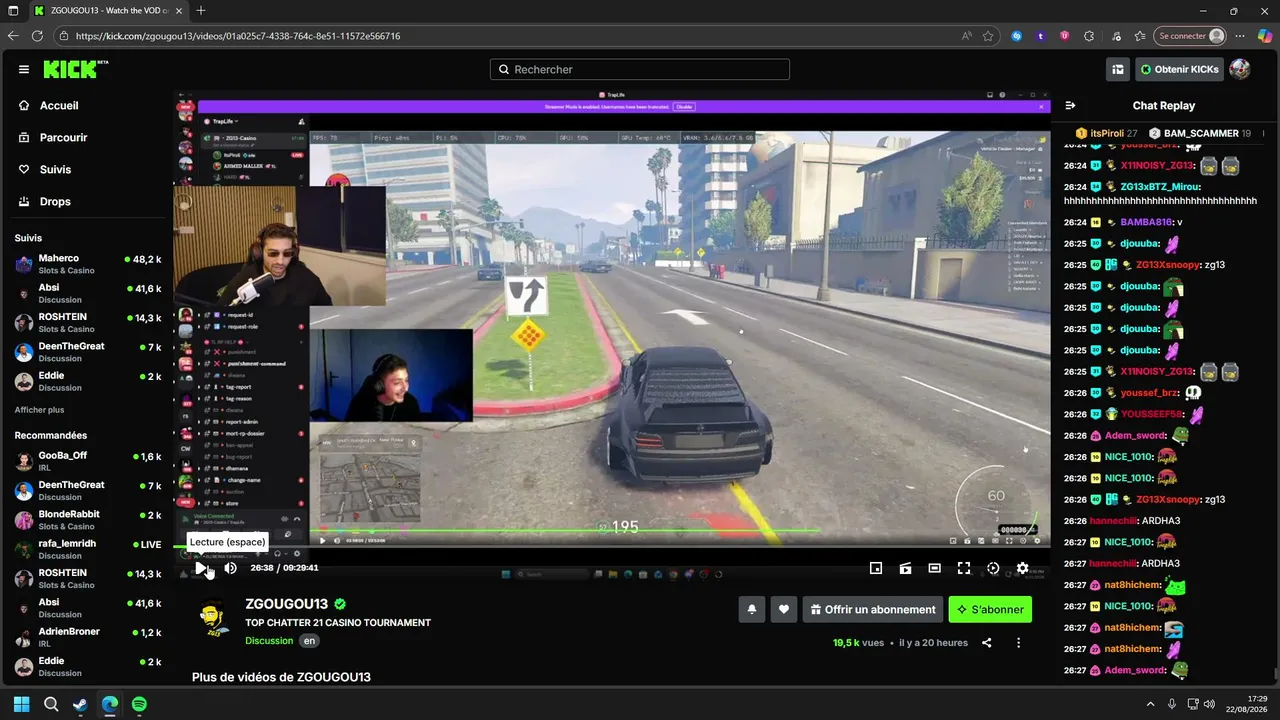
Task: Toggle notifications bell for ZGOUGOU13
Action: pyautogui.click(x=752, y=609)
